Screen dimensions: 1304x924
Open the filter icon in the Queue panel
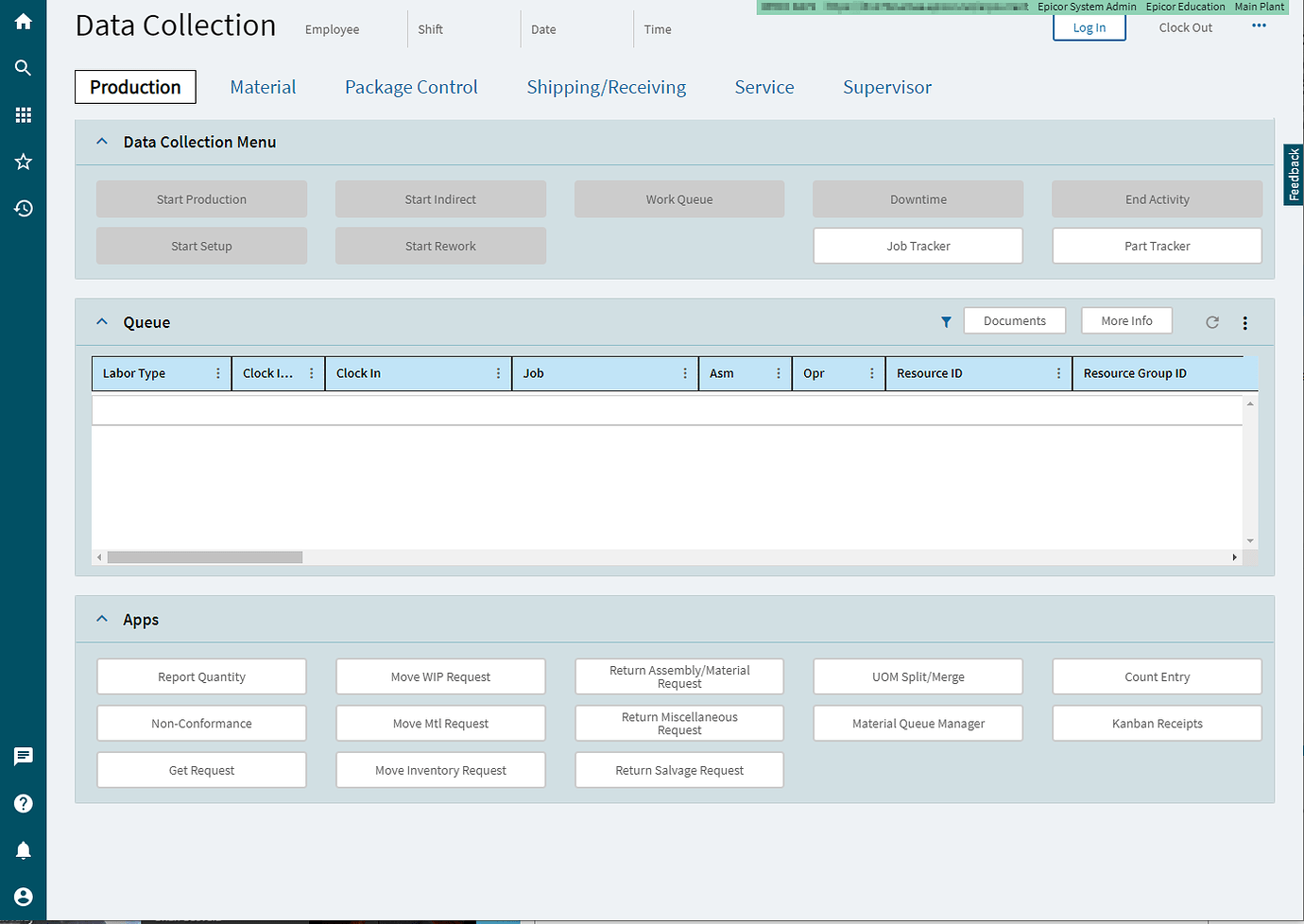tap(946, 322)
